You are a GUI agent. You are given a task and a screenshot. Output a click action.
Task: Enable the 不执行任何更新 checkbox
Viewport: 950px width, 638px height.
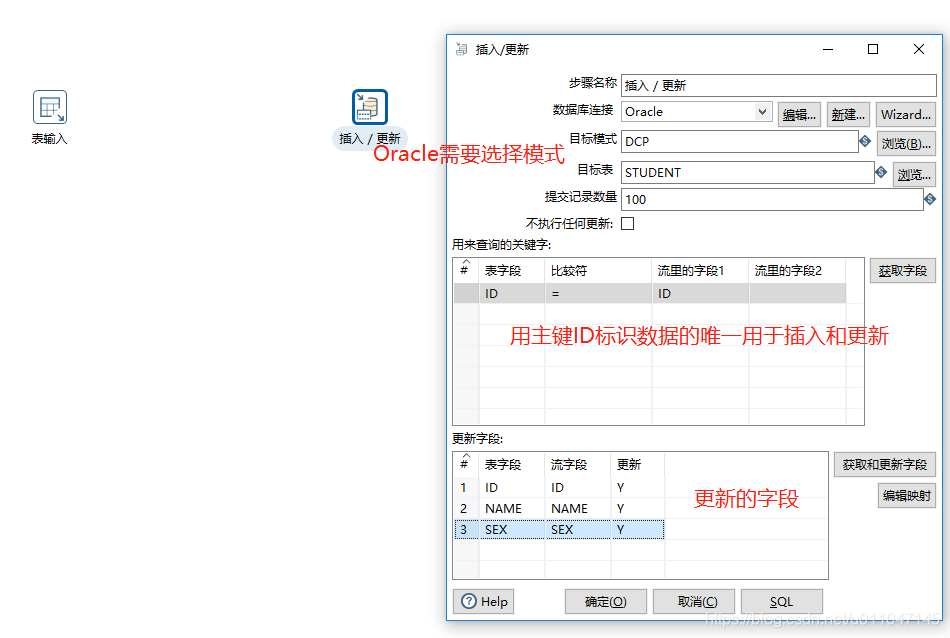click(x=629, y=222)
